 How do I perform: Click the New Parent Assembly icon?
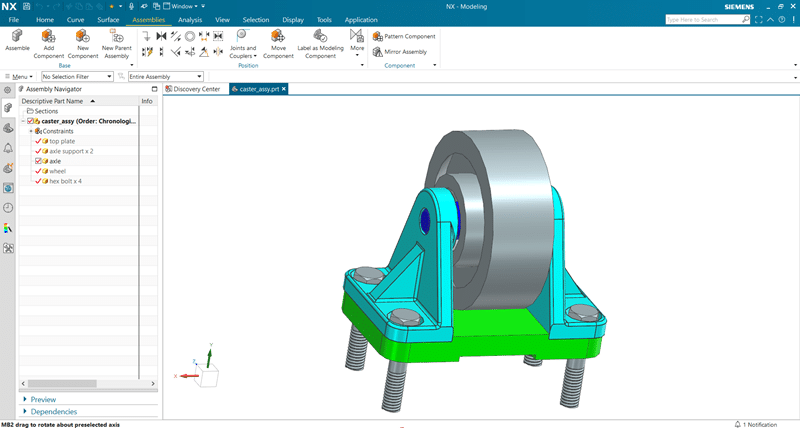tap(116, 37)
